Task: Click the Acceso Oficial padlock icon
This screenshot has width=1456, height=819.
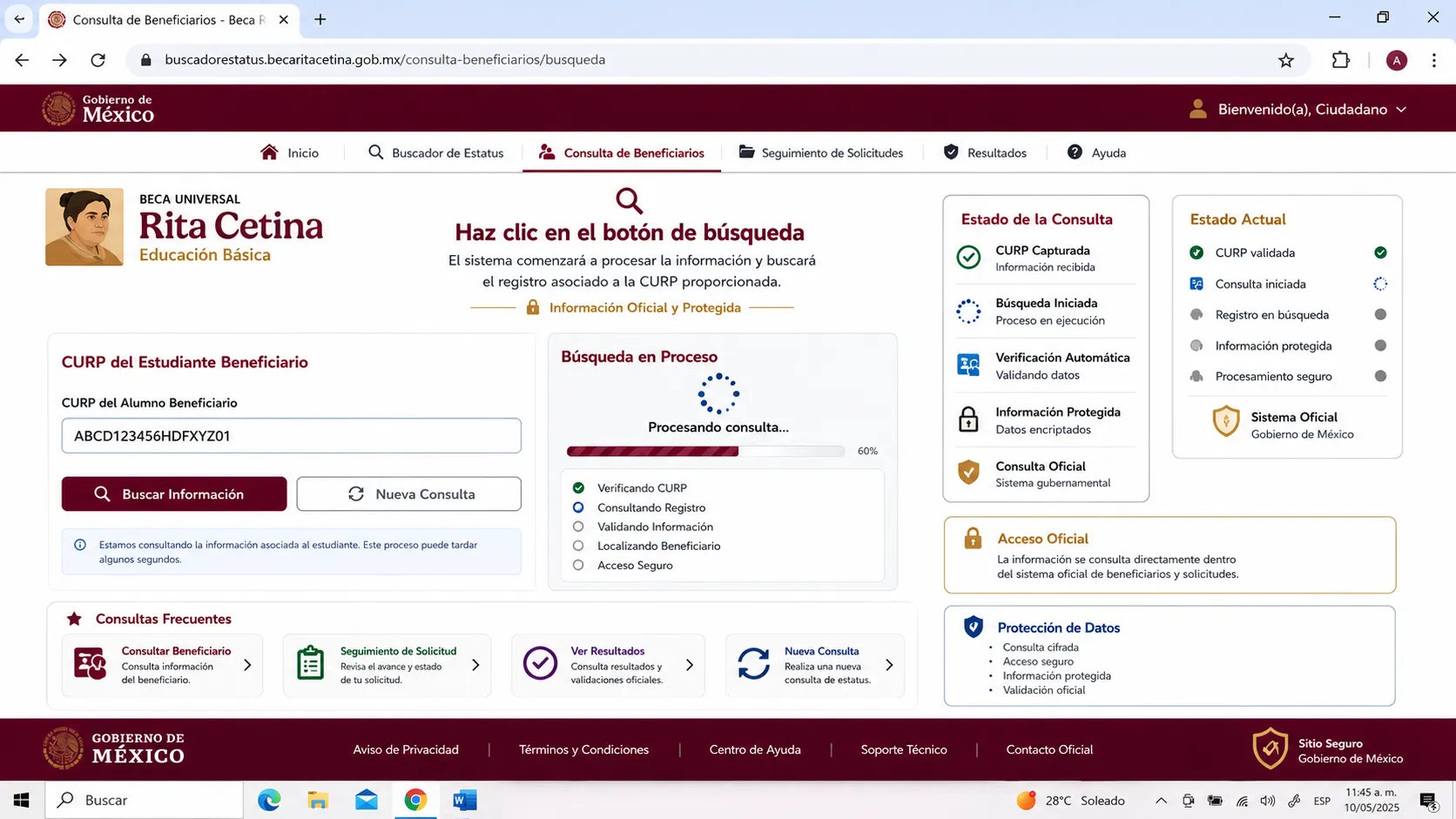Action: (x=973, y=538)
